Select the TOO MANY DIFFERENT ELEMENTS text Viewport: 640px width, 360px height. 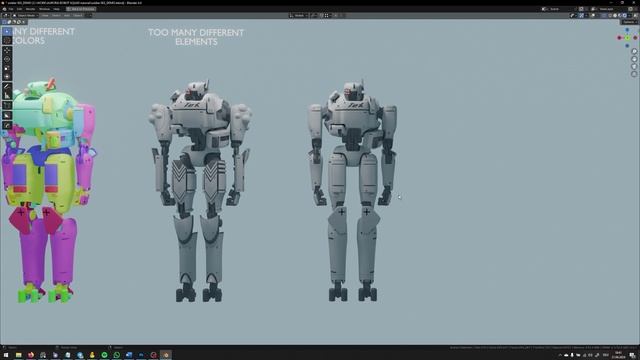[x=196, y=37]
